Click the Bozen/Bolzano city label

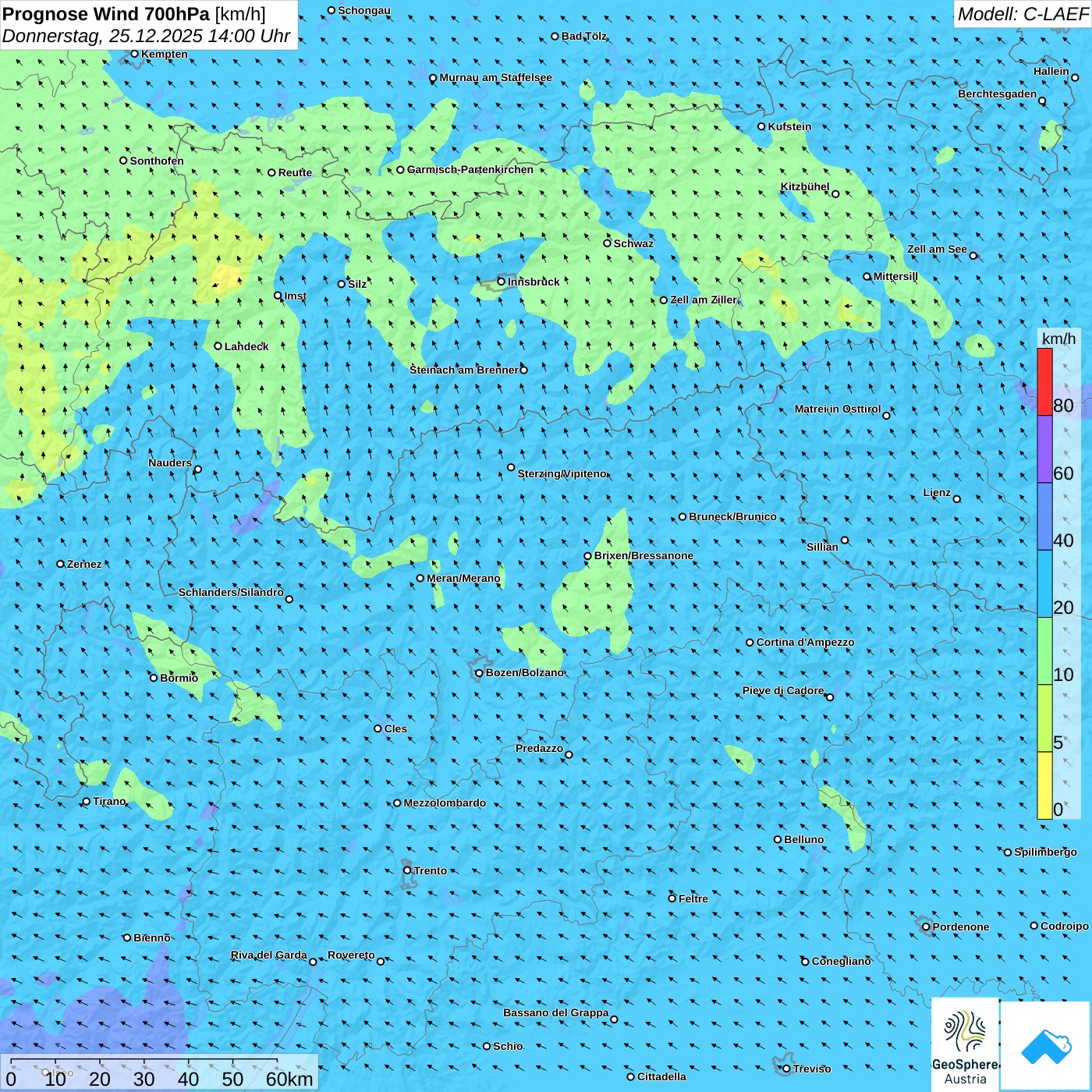click(525, 672)
